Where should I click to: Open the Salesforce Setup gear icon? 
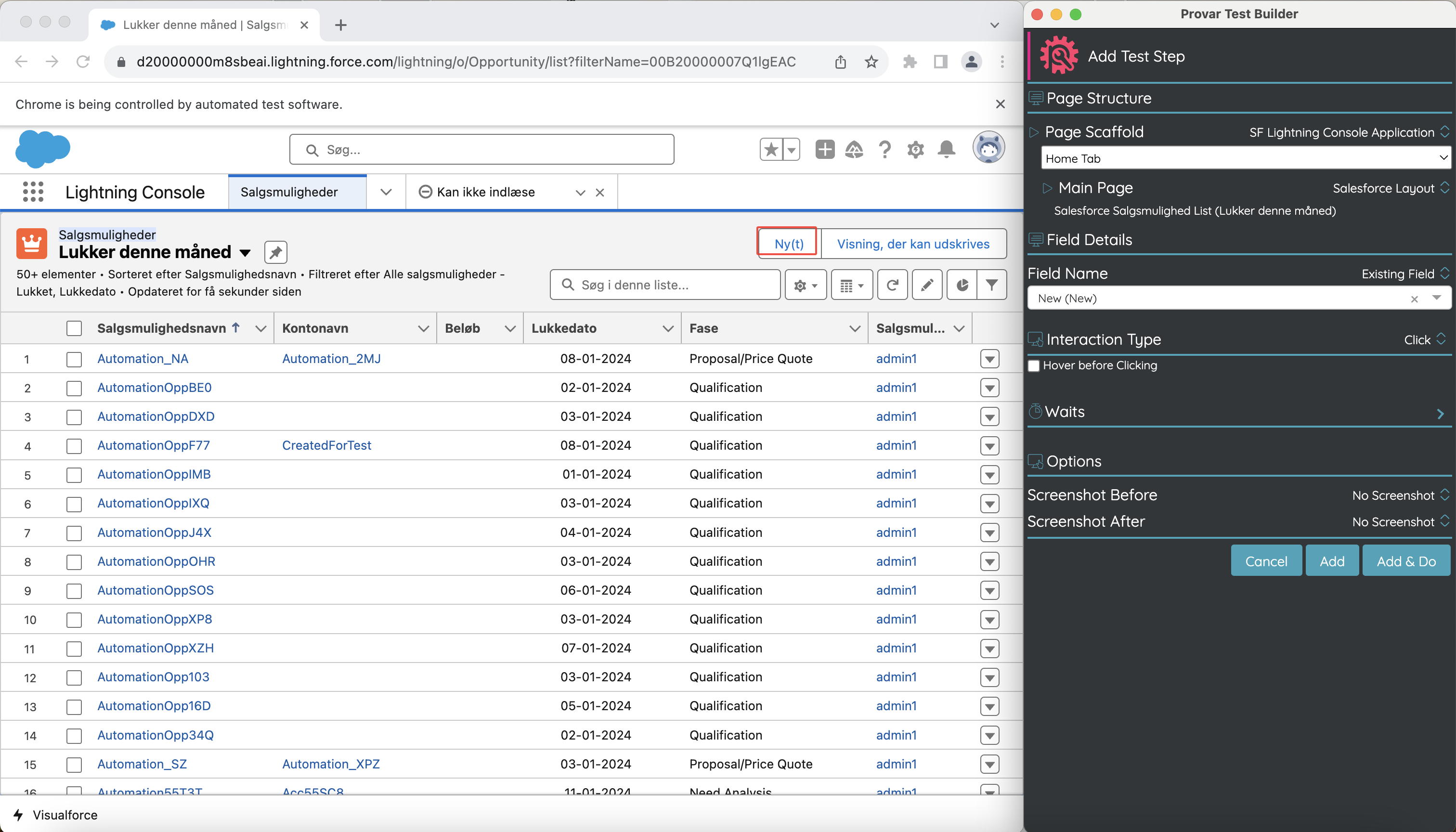pos(915,149)
